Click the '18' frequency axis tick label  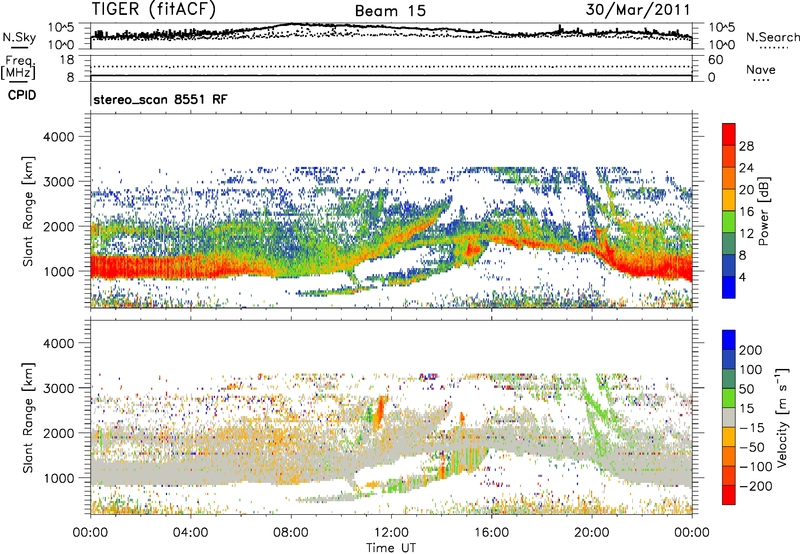click(x=67, y=60)
